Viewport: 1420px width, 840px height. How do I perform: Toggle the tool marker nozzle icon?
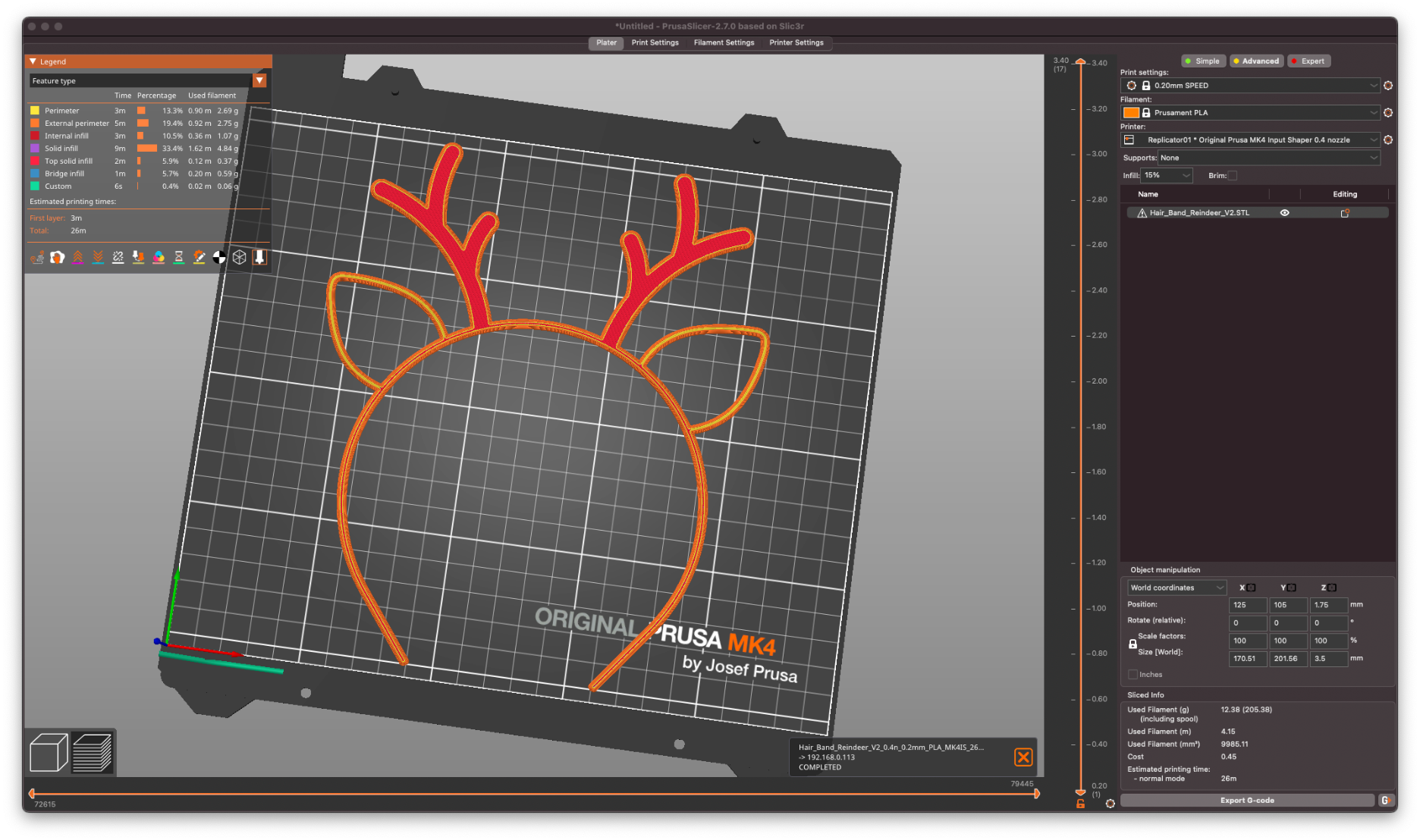pyautogui.click(x=259, y=258)
